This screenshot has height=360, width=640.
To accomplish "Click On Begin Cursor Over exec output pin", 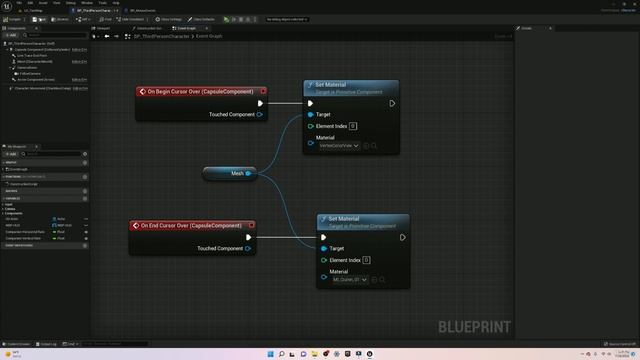I will 260,103.
